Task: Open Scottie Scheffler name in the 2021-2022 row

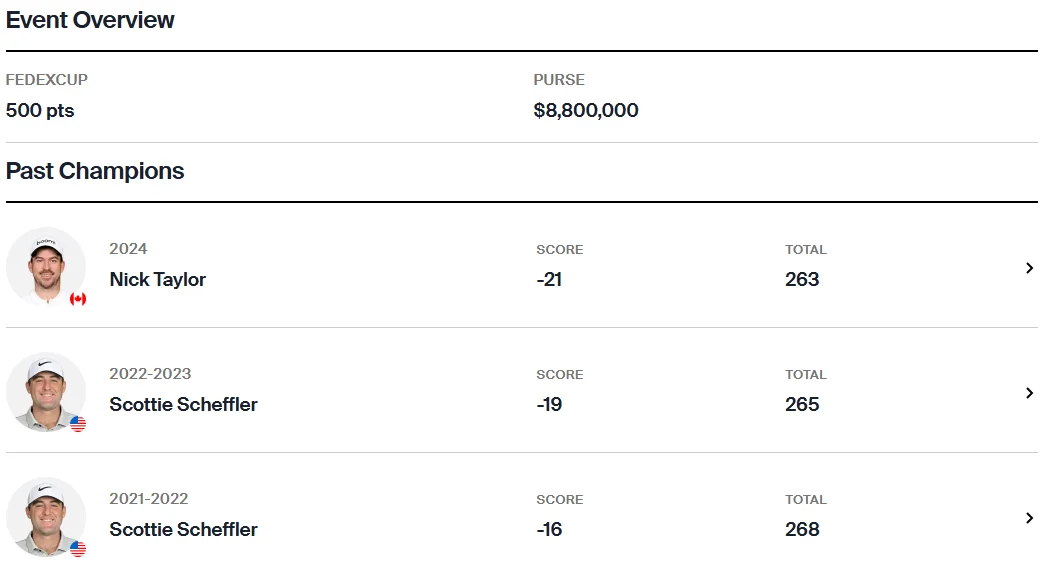Action: 183,529
